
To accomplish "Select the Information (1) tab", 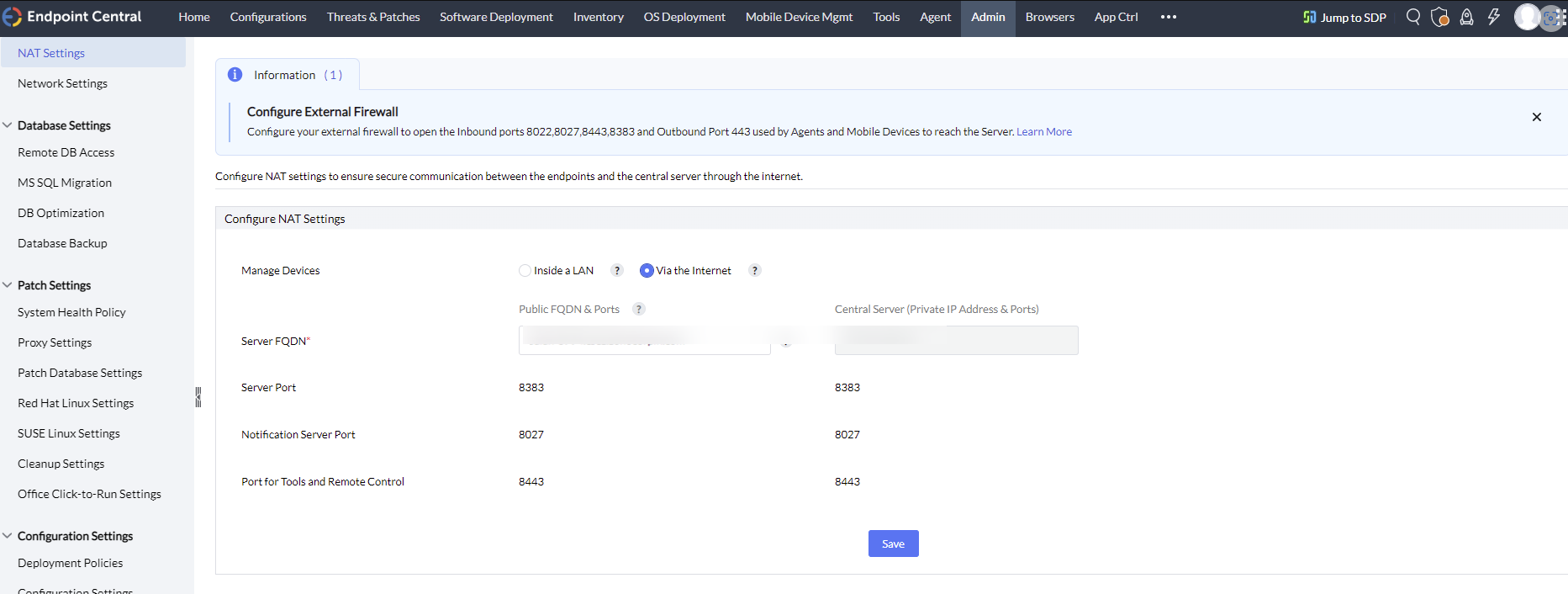I will pos(288,75).
